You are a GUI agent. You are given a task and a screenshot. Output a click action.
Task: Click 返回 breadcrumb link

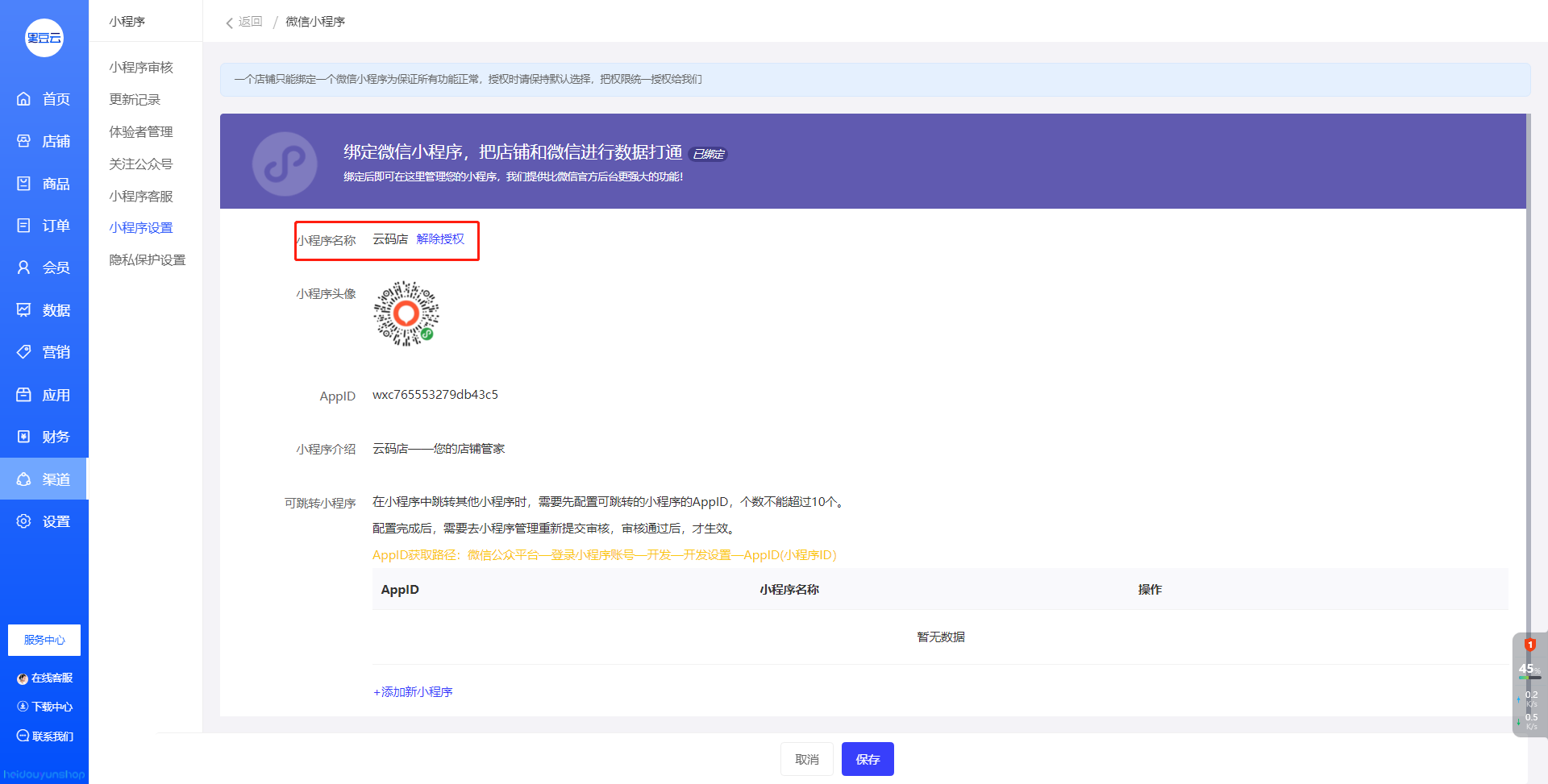tap(251, 22)
